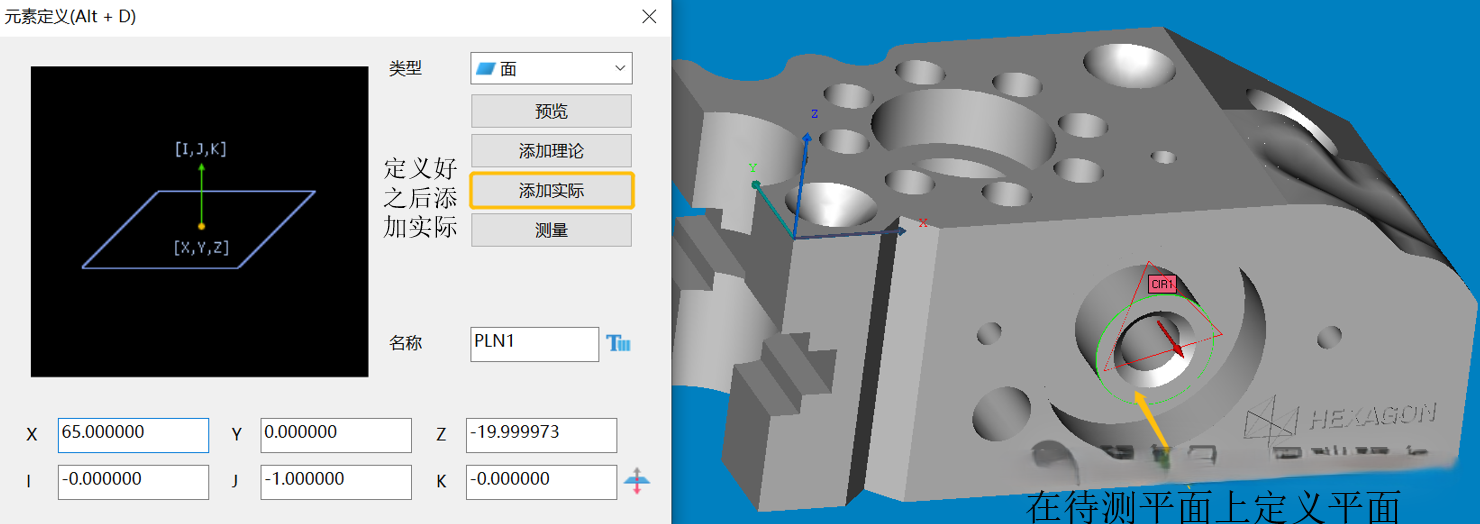Click the I vector input field

pyautogui.click(x=133, y=481)
